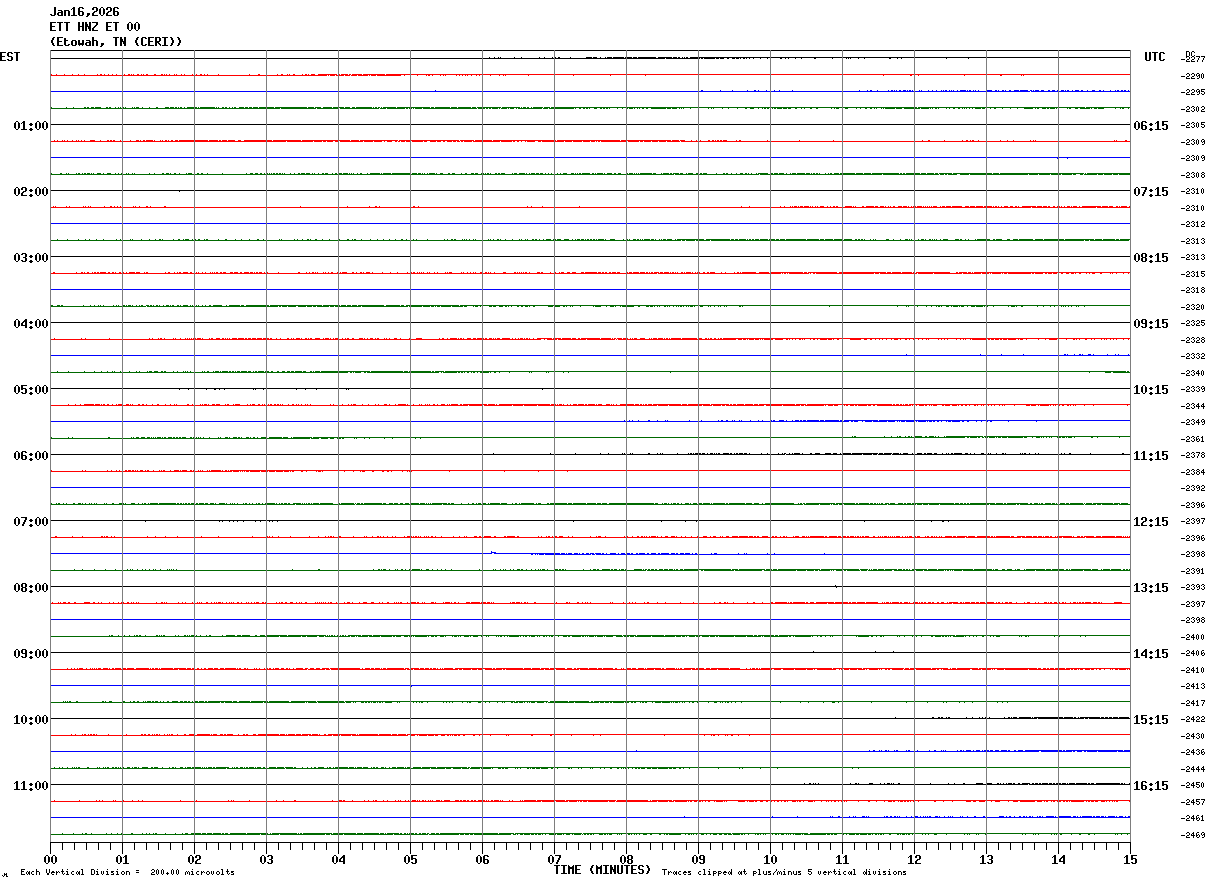Select the 12:15 UTC row label
This screenshot has height=886, width=1210.
1150,522
